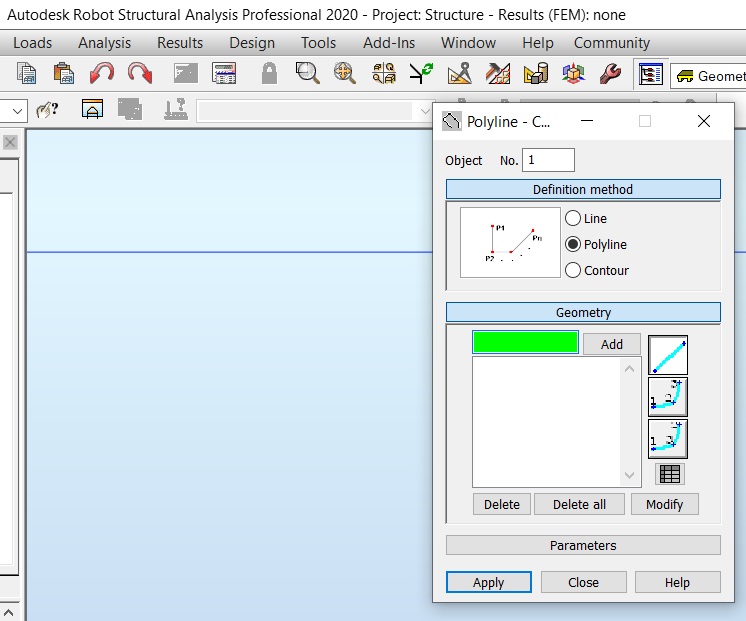Open the Loads menu
Screen dimensions: 746x621
point(32,43)
